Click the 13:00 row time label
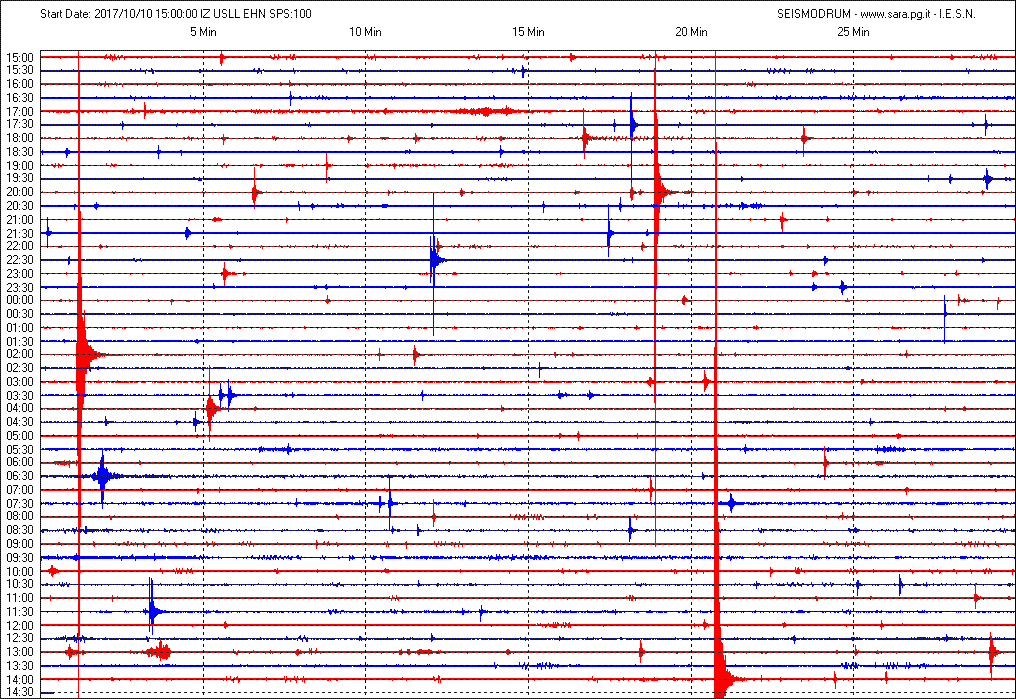 [20, 652]
